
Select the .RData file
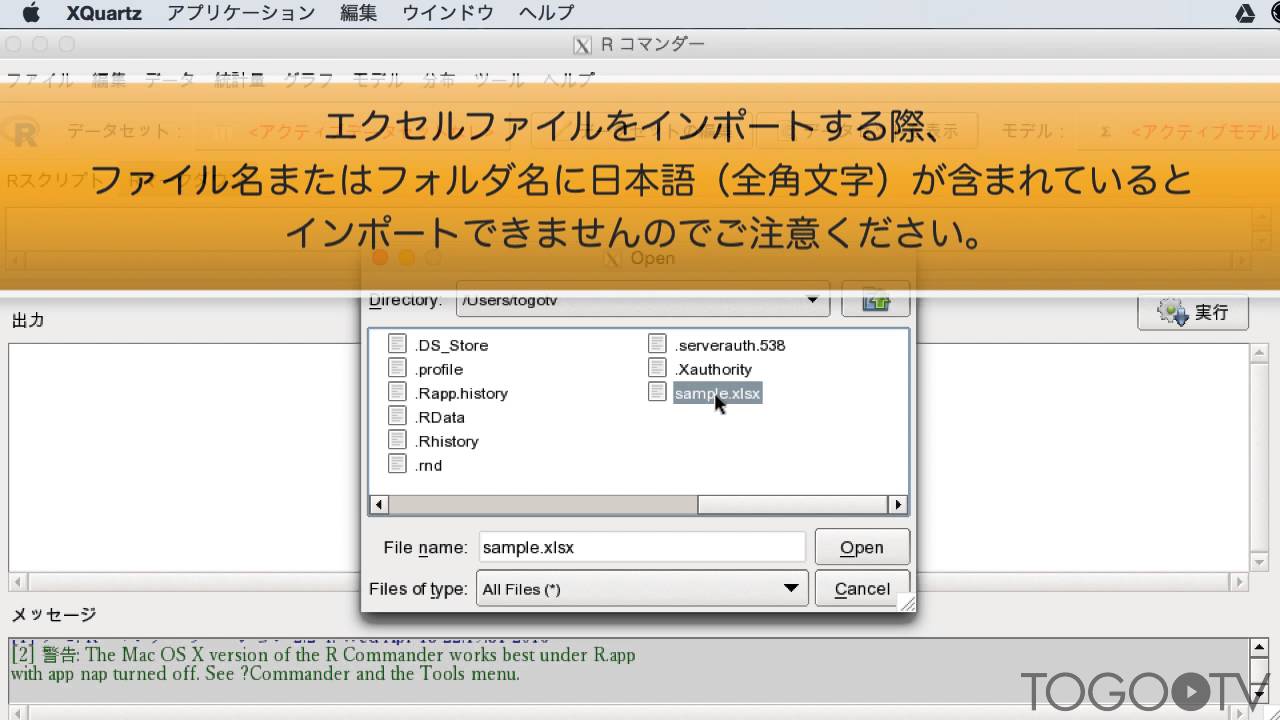point(439,417)
